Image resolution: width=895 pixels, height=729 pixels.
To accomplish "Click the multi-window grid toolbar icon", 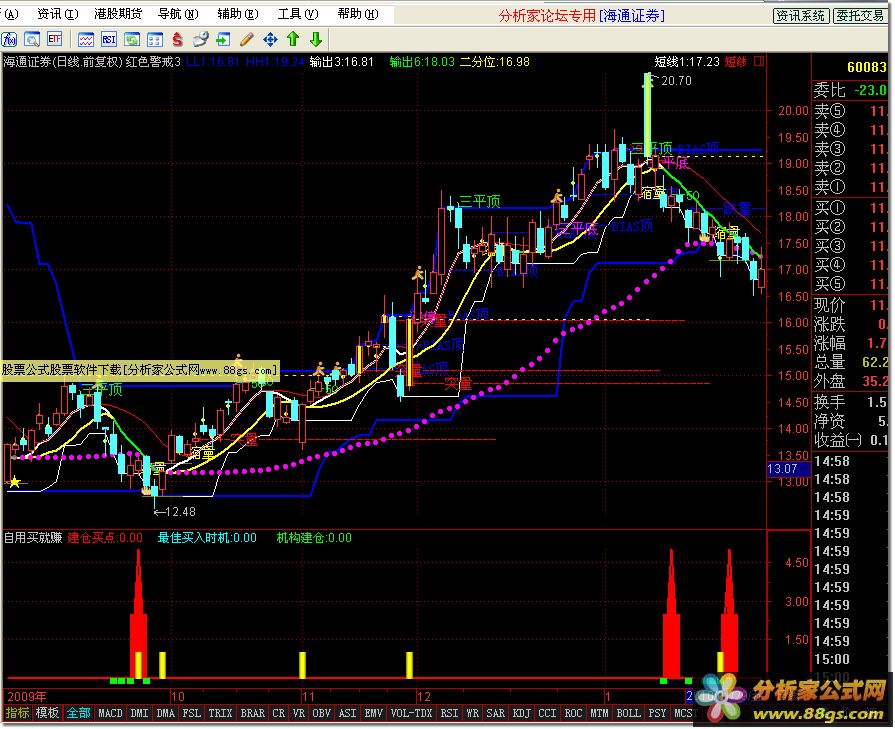I will (155, 39).
